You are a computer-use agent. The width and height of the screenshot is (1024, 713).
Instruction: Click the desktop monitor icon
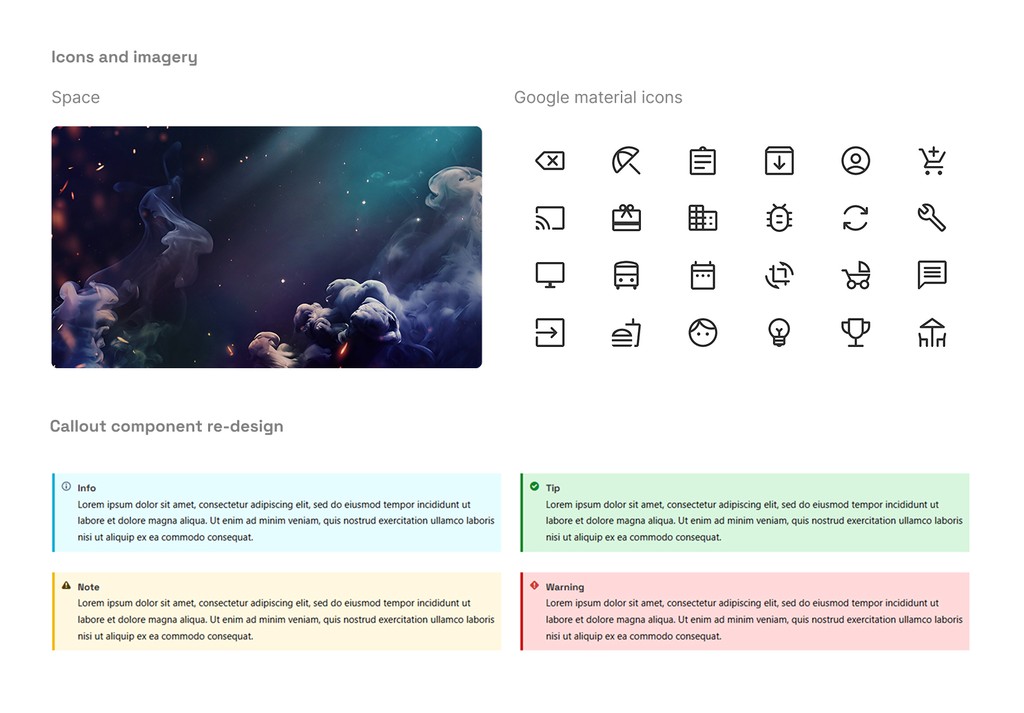[x=550, y=275]
